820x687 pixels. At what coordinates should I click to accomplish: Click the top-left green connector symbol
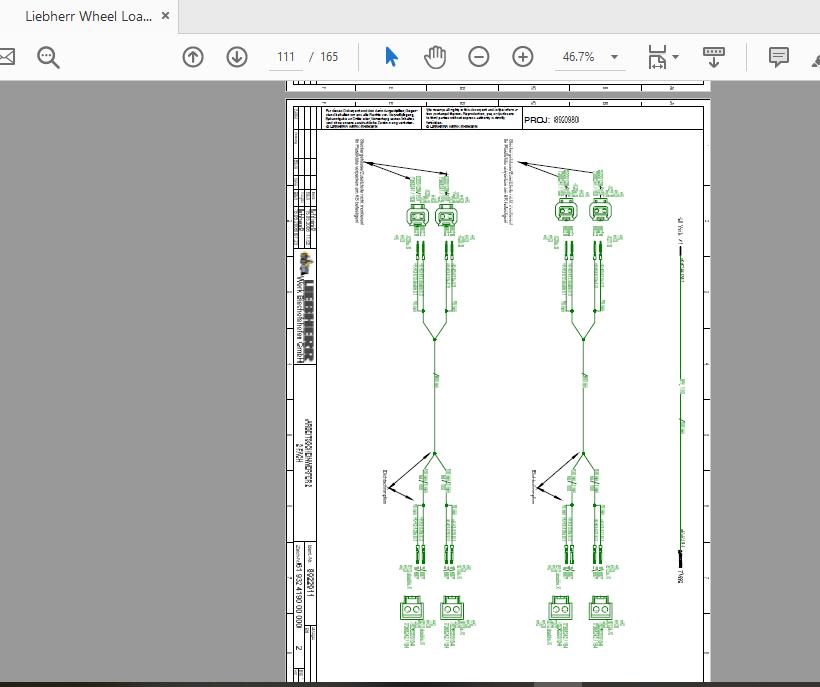pos(417,215)
